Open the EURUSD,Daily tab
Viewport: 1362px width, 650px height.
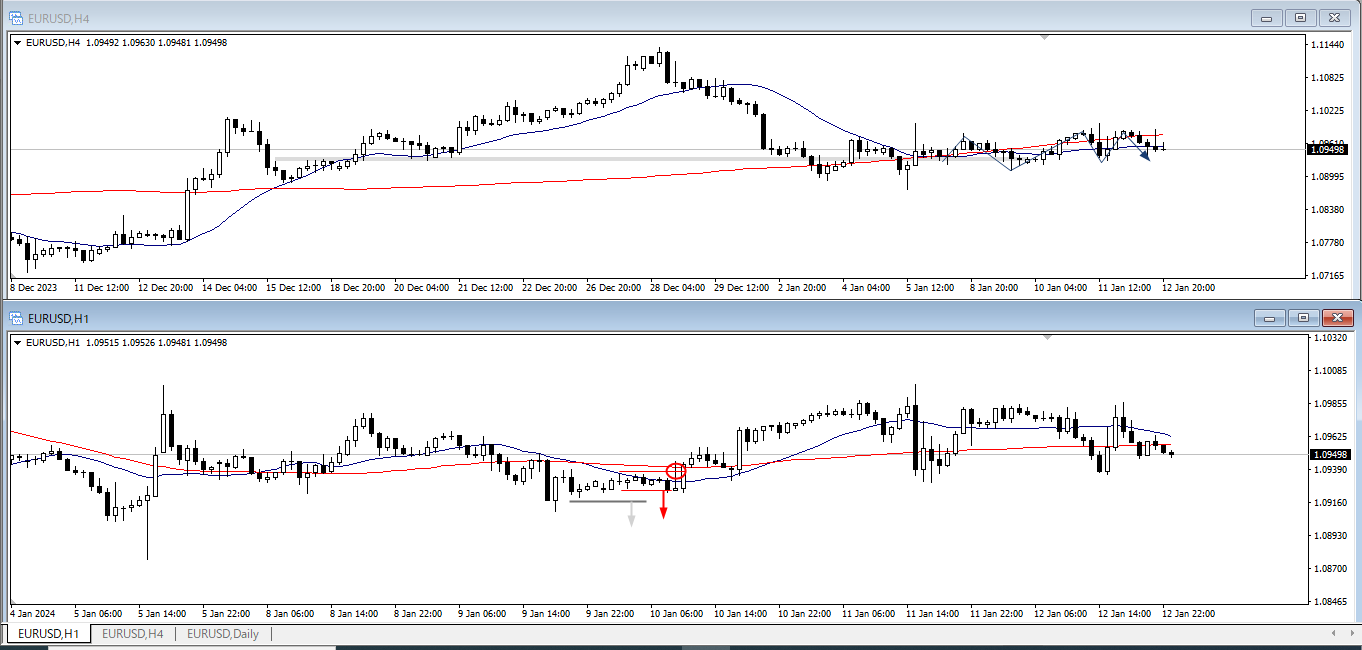coord(222,634)
